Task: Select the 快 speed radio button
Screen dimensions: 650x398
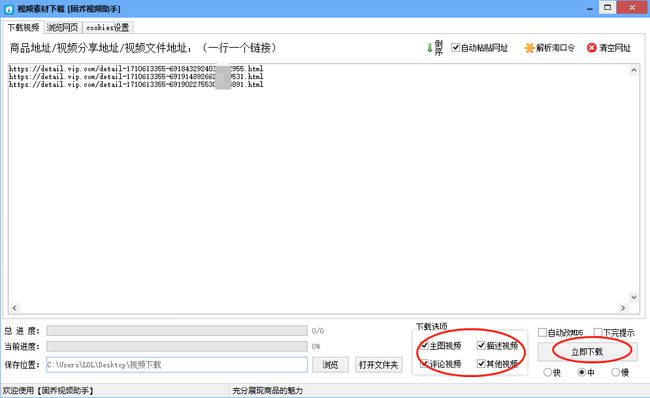Action: (x=547, y=372)
